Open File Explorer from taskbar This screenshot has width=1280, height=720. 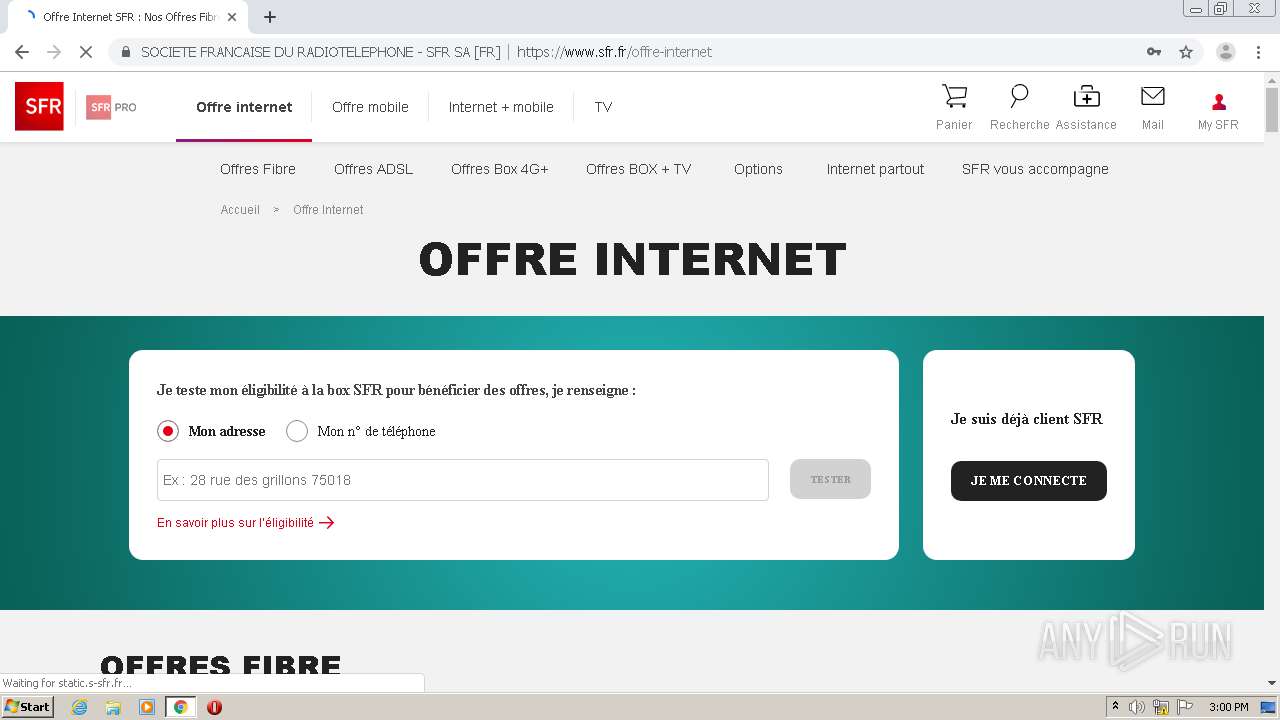tap(113, 707)
